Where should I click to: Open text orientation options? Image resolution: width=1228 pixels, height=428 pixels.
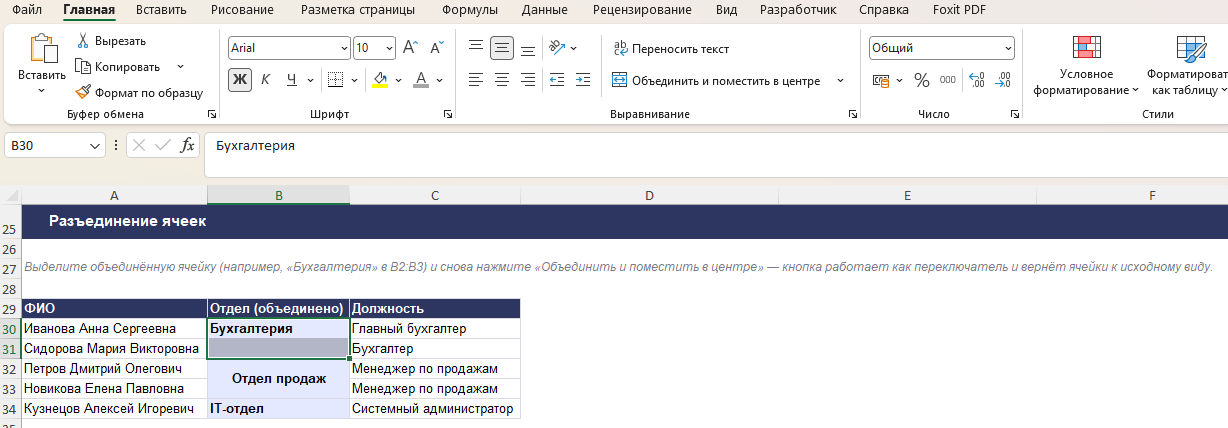[558, 47]
